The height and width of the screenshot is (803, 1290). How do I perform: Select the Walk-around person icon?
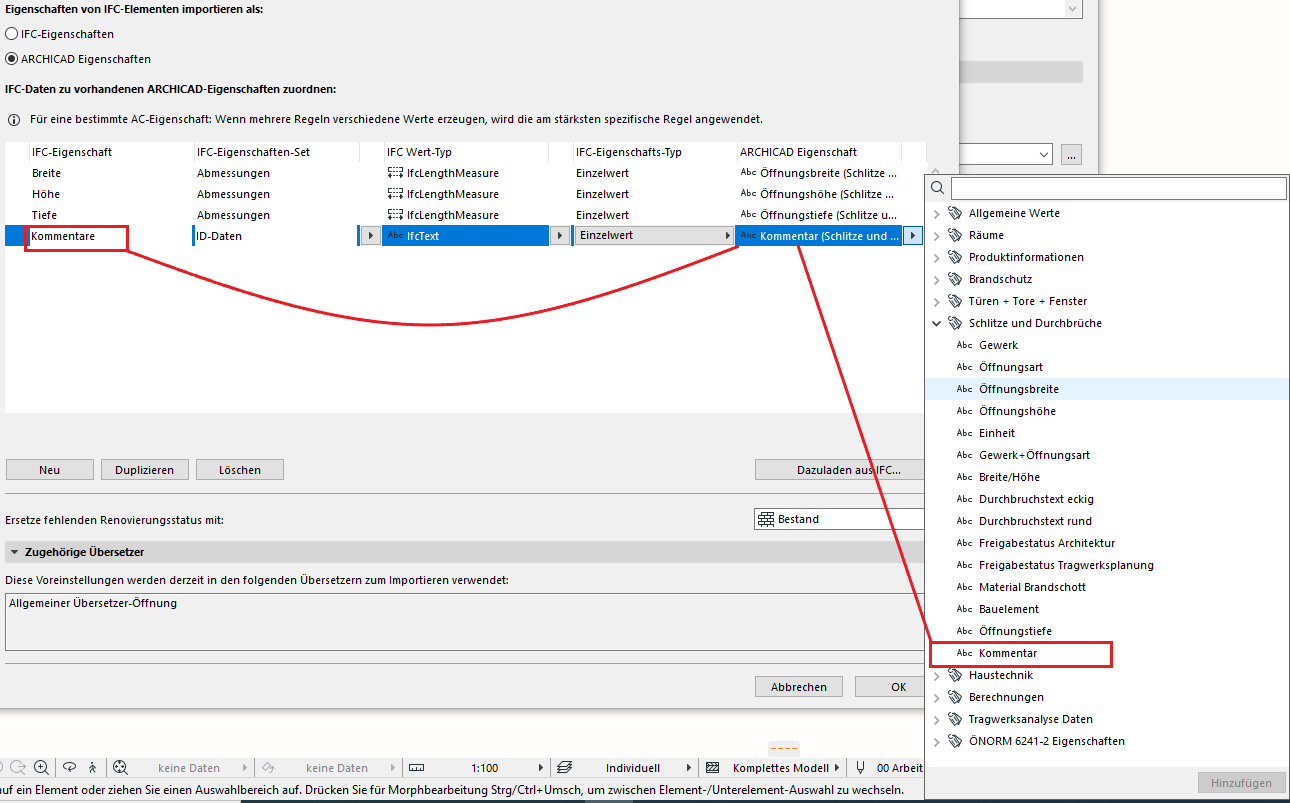[x=92, y=767]
